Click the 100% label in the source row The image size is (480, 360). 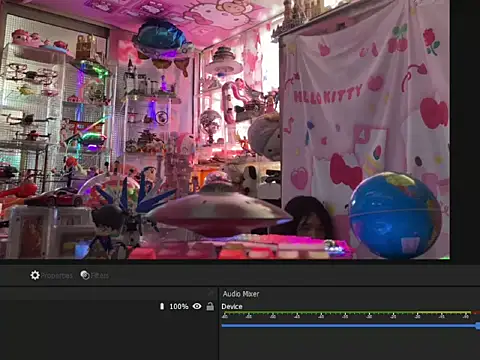[x=179, y=306]
